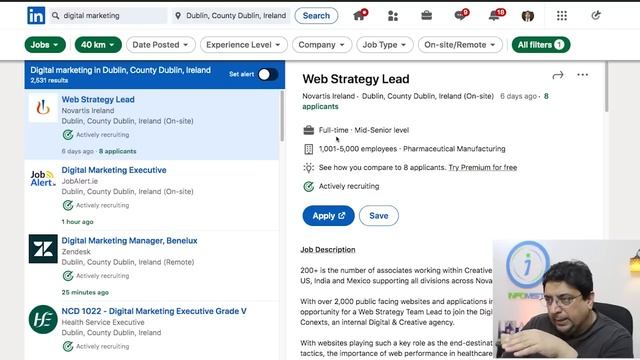Open the Web Strategy Lead listing
This screenshot has height=360, width=640.
coord(98,99)
